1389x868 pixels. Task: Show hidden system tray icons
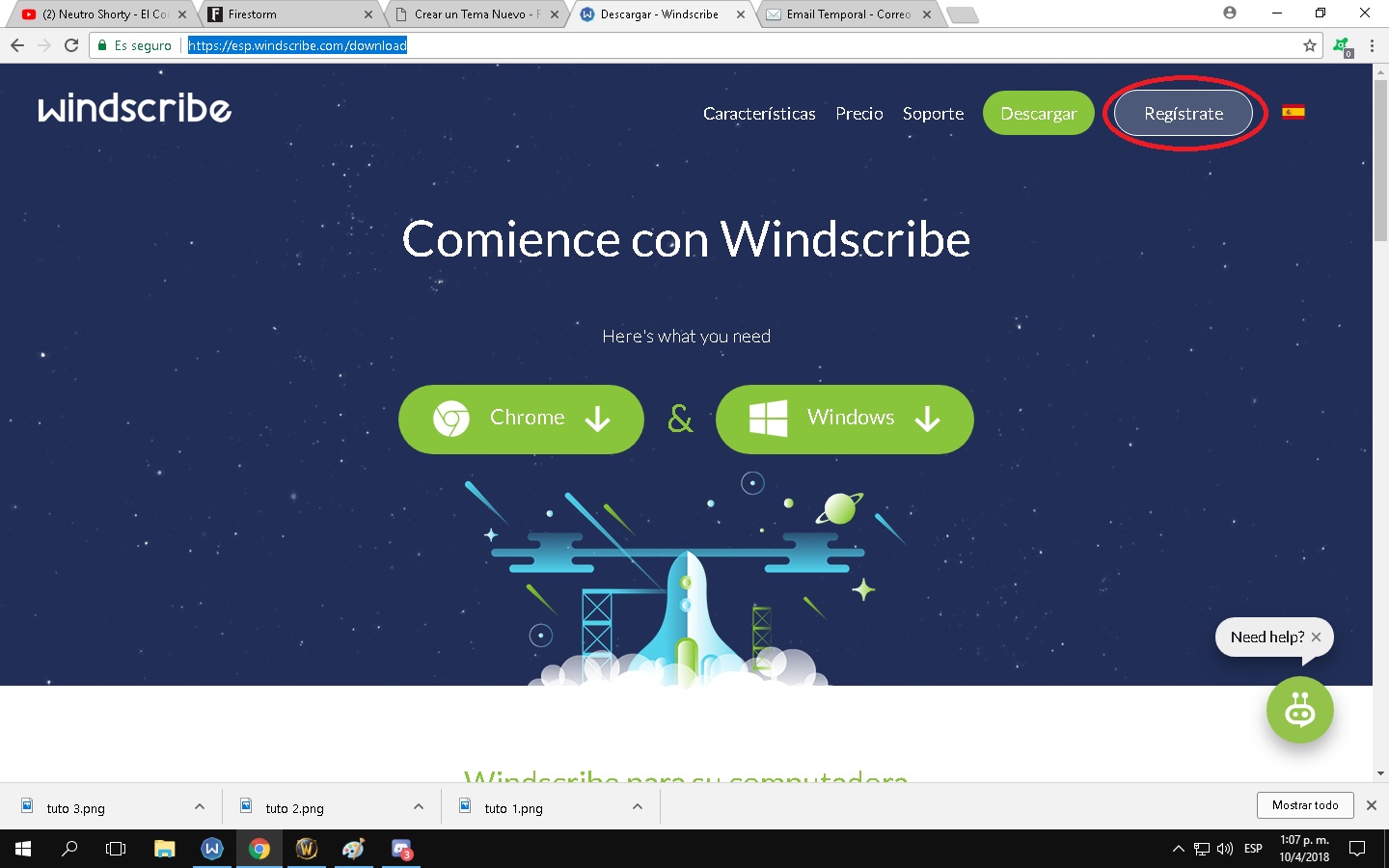tap(1178, 849)
